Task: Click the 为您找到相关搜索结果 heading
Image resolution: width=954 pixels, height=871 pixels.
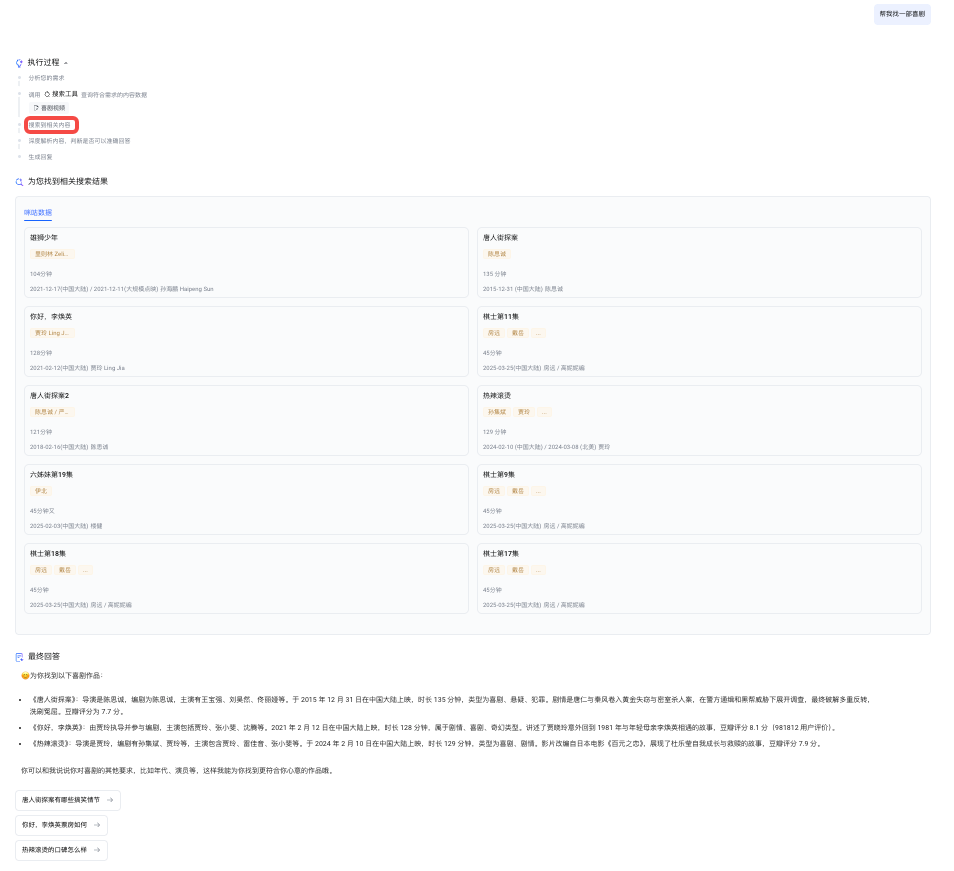Action: click(x=68, y=182)
